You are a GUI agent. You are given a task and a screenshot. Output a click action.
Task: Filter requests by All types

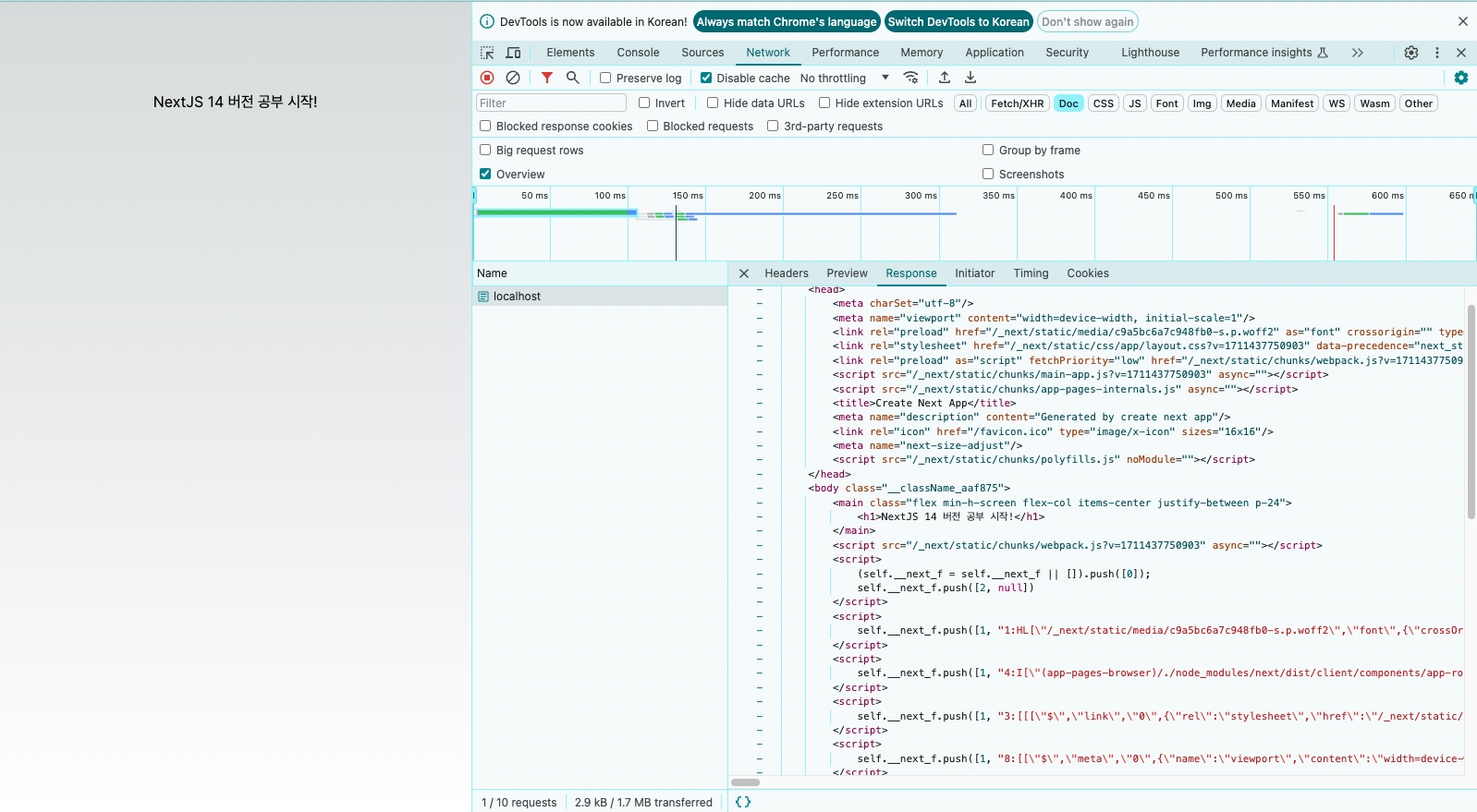[x=966, y=103]
